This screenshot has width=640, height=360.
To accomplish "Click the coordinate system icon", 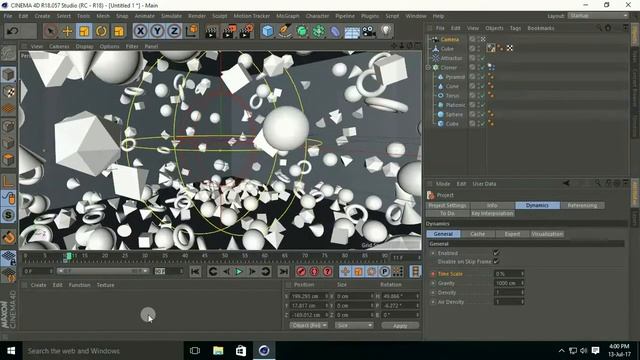I will [191, 31].
